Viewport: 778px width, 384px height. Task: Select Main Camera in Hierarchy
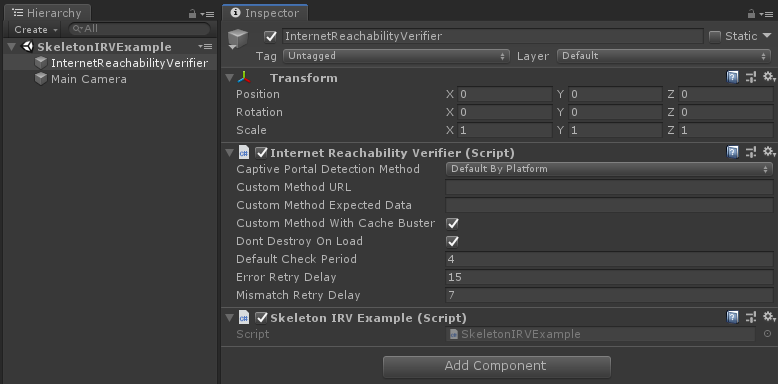[88, 79]
